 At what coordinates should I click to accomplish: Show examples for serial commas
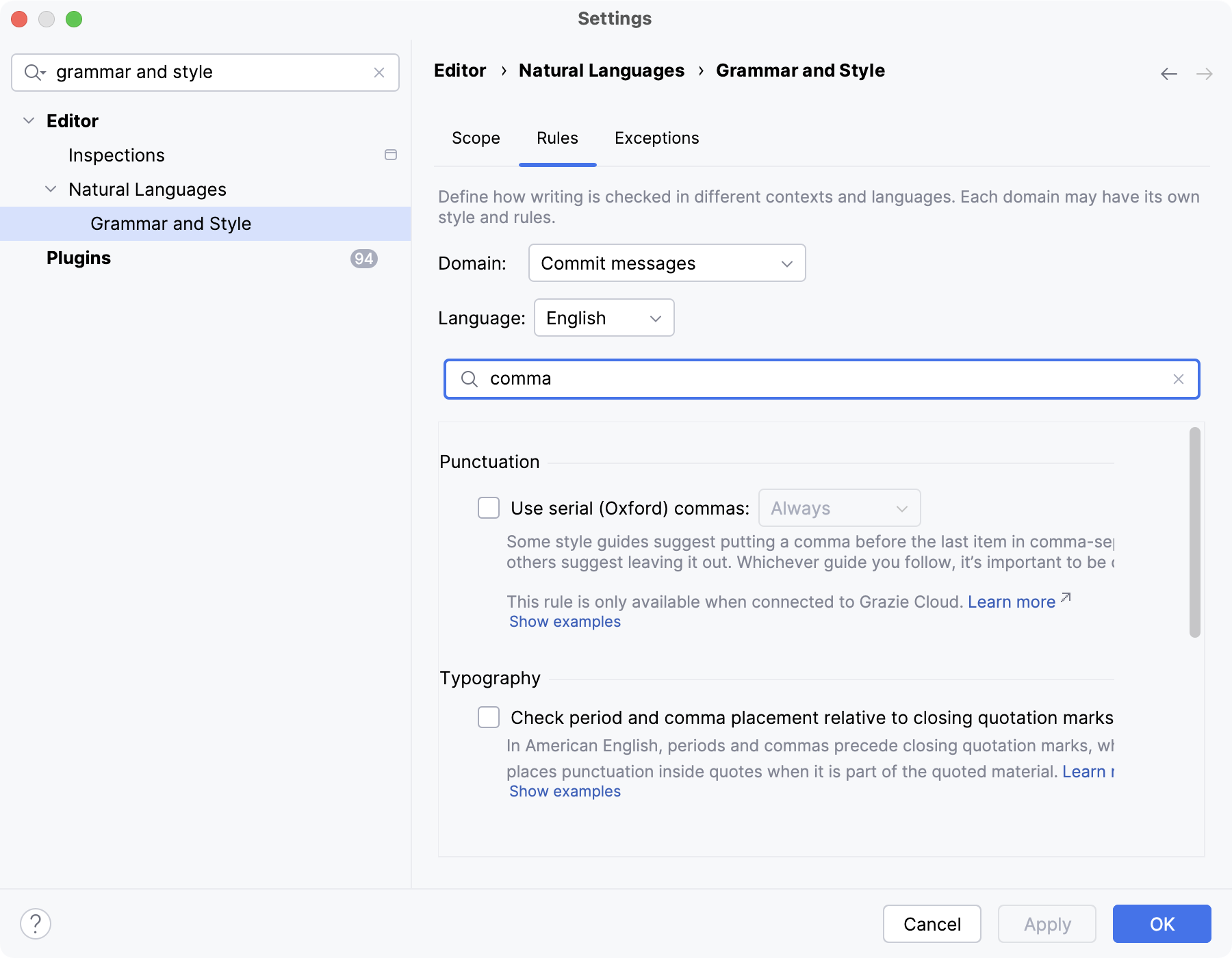click(564, 621)
